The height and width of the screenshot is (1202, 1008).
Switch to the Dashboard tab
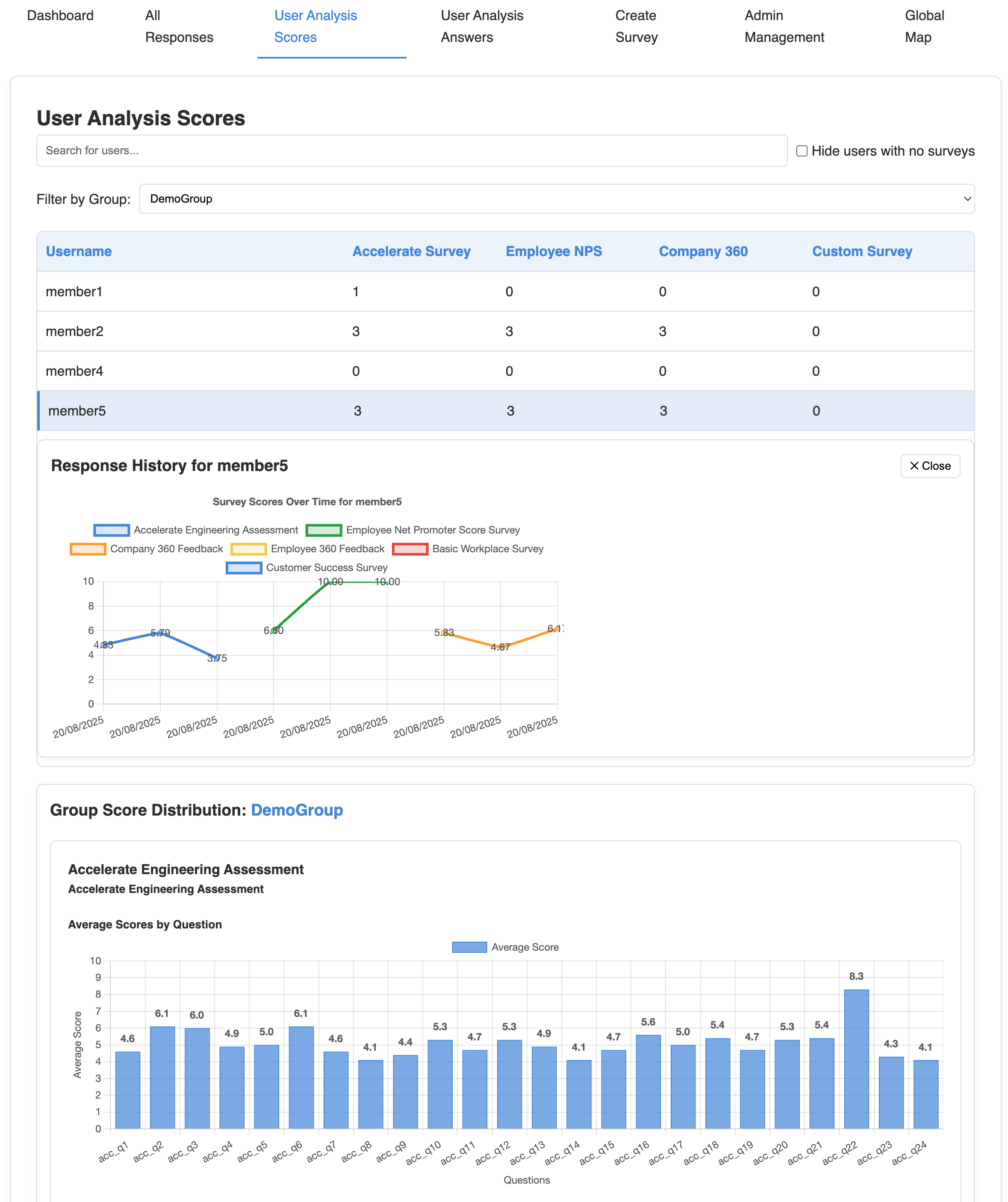[60, 15]
